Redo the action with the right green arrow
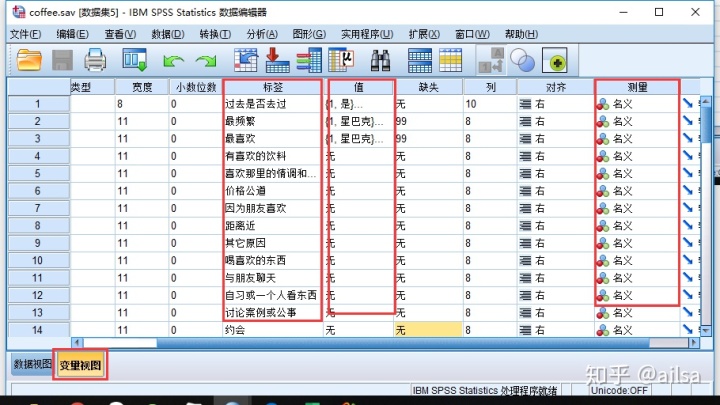Viewport: 720px width, 405px height. [x=206, y=61]
